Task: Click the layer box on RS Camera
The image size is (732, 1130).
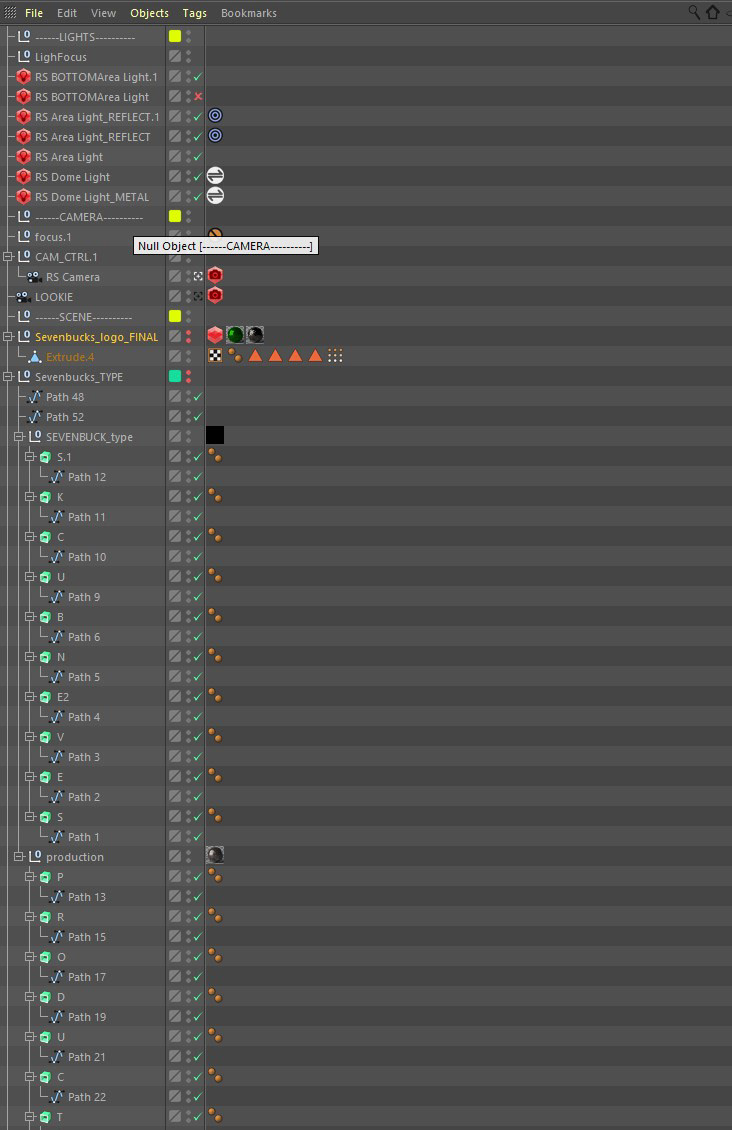Action: tap(175, 275)
